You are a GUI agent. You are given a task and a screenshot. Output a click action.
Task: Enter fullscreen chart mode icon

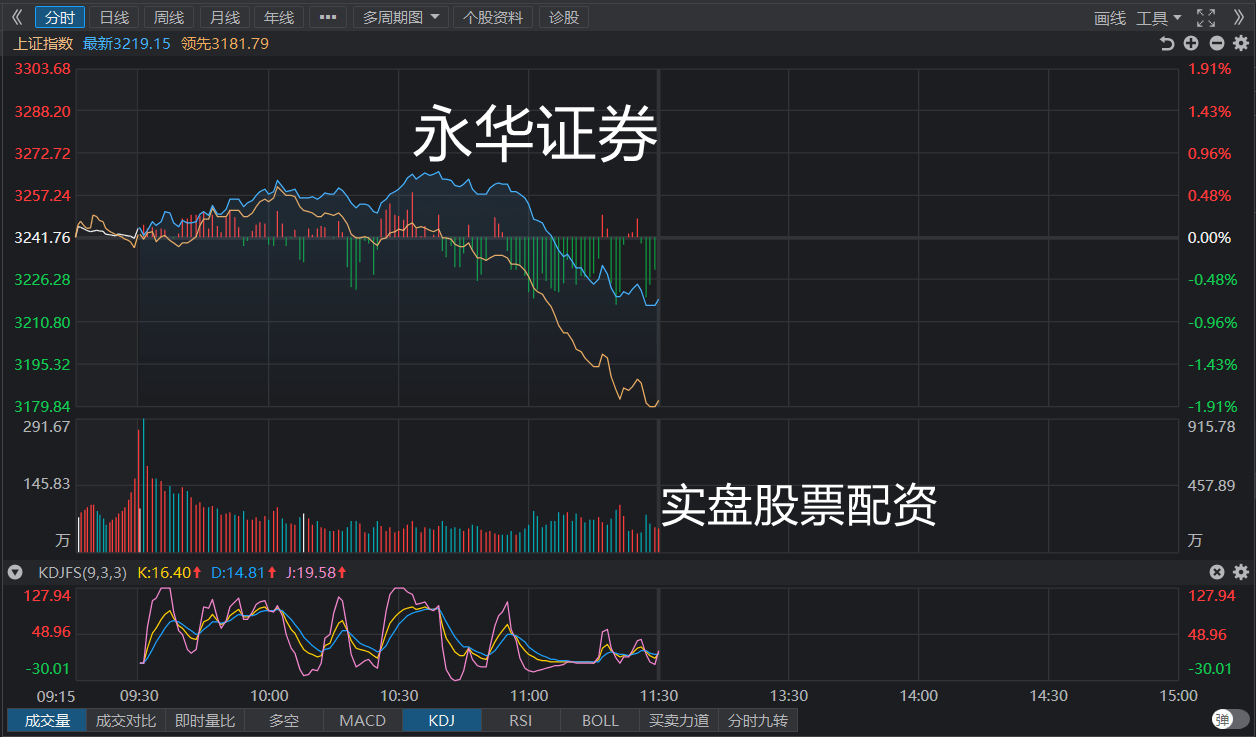coord(1206,17)
